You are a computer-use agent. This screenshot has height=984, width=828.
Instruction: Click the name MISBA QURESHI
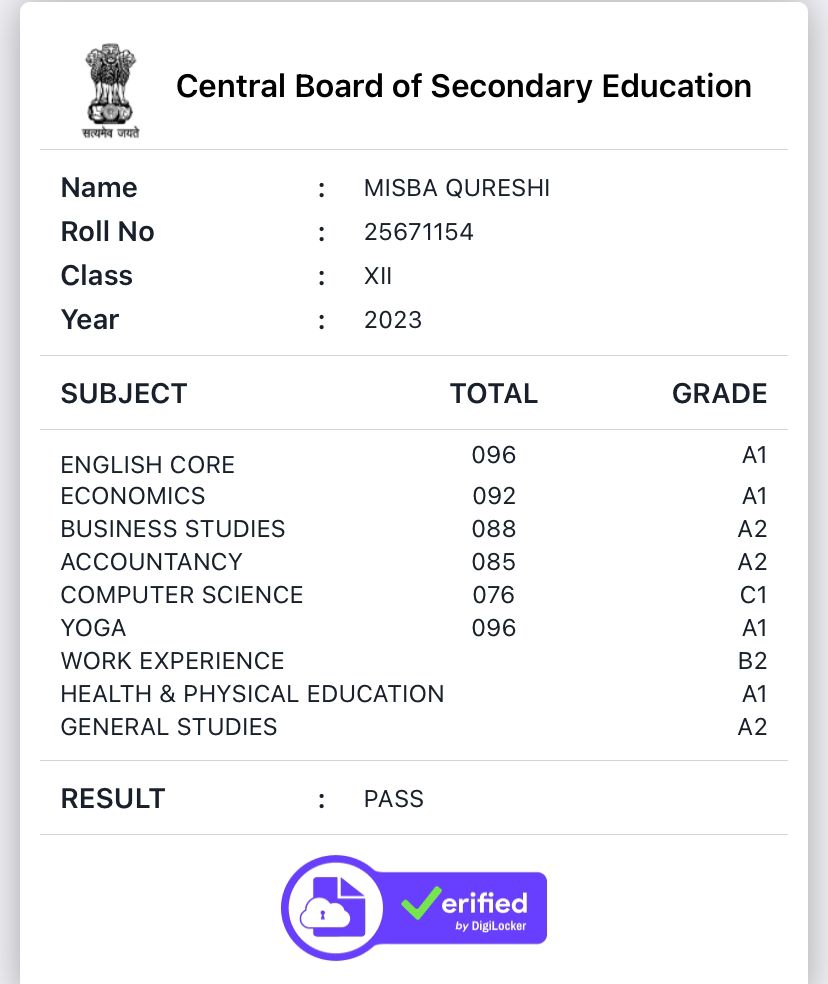[457, 188]
